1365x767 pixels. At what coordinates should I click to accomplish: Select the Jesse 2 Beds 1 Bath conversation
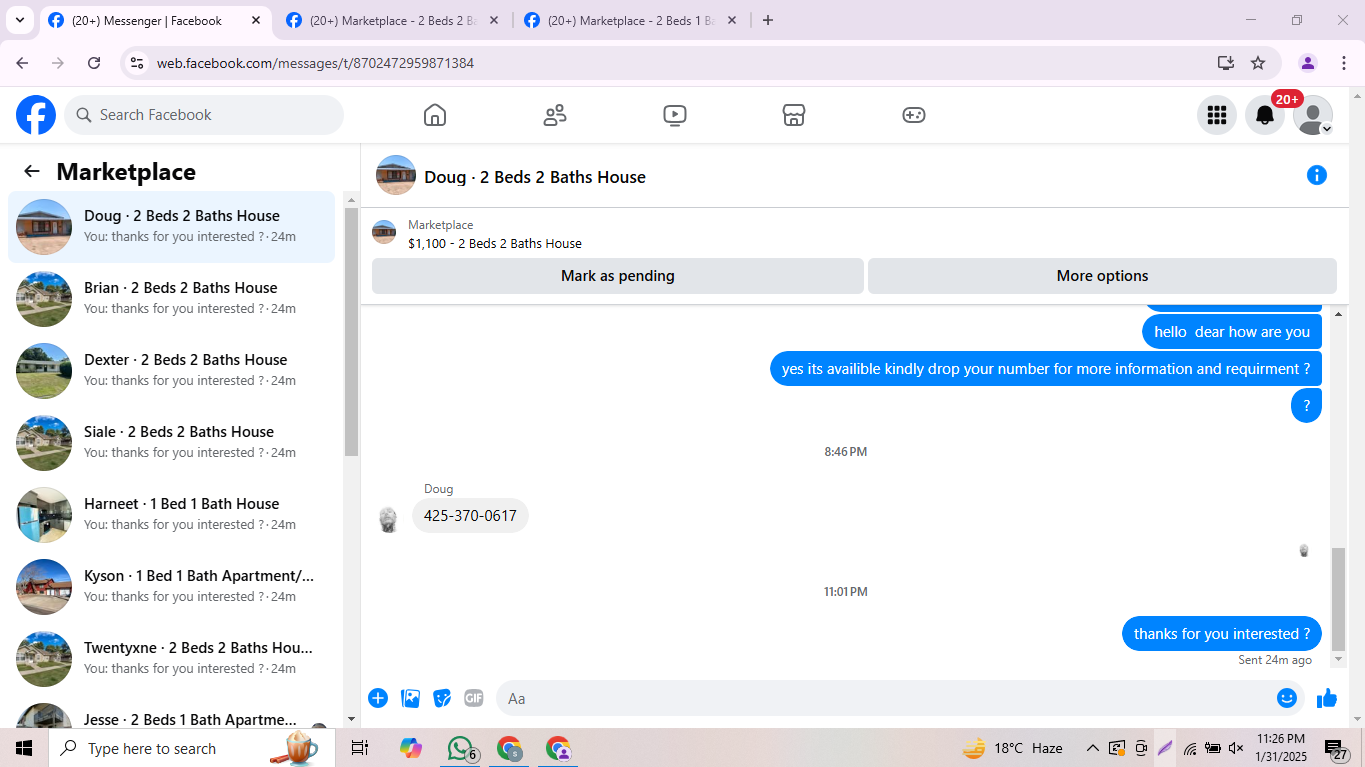tap(171, 713)
